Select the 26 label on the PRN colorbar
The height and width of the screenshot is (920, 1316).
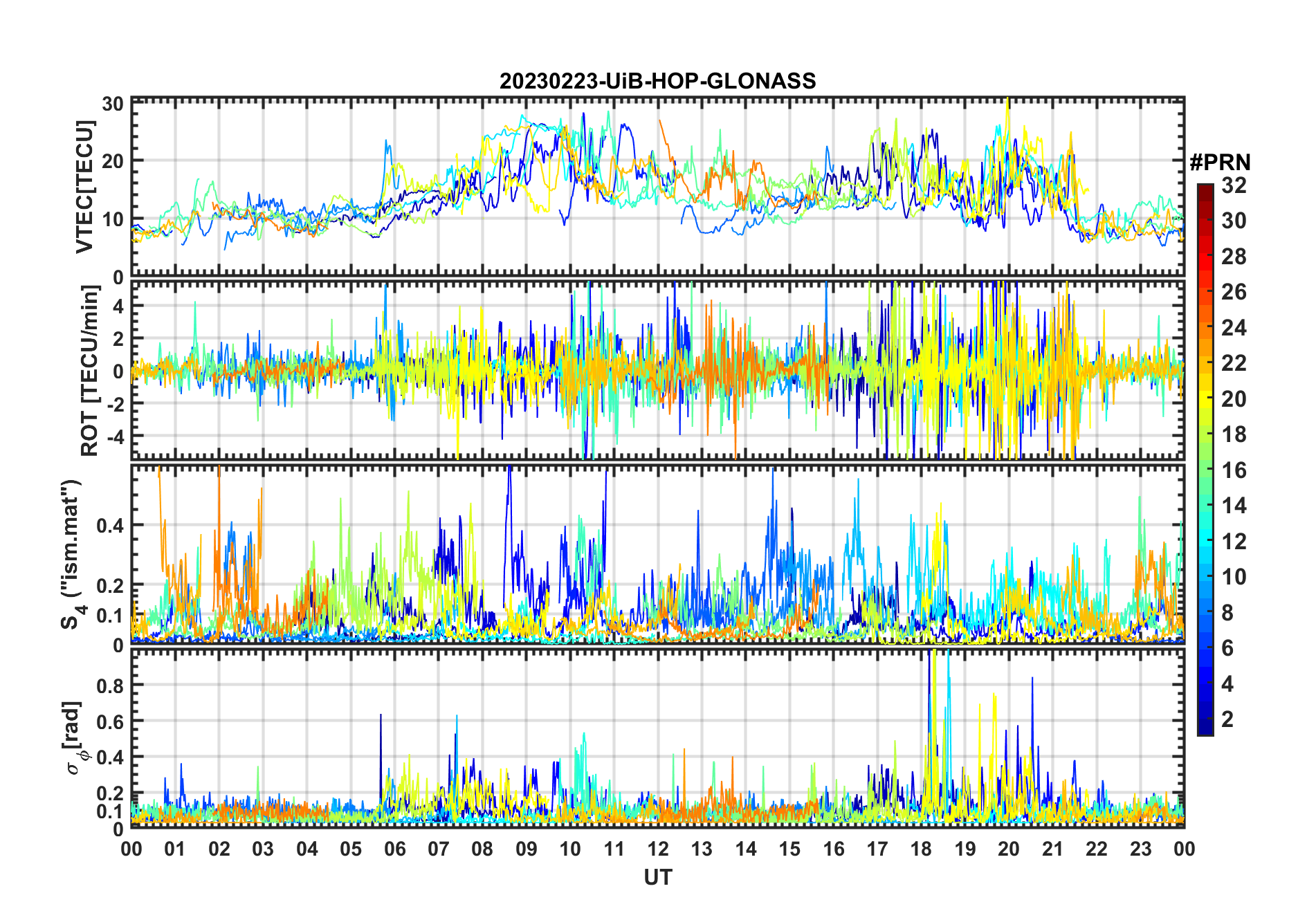1234,292
